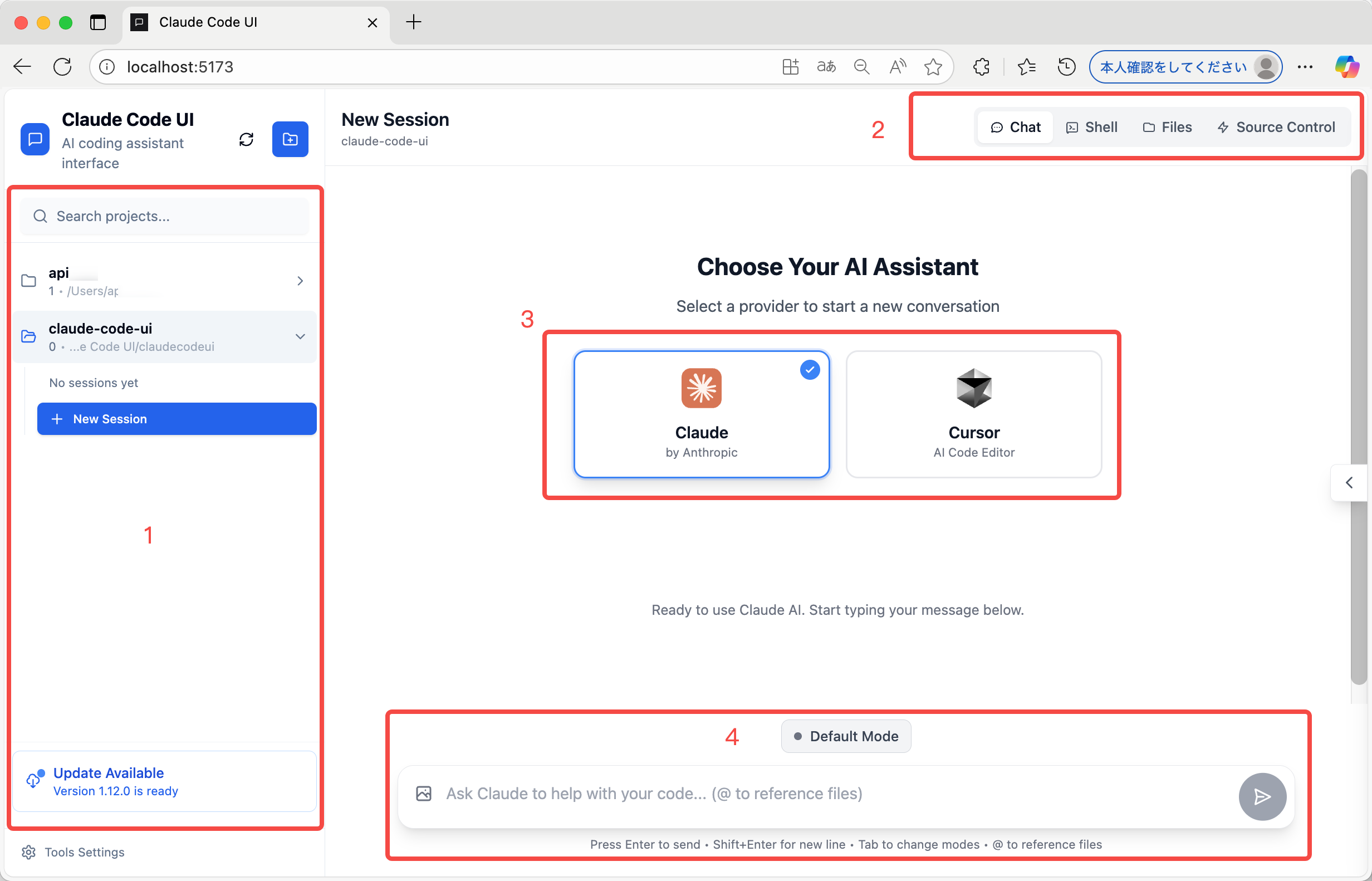Open the Source Control tab
1372x881 pixels.
pyautogui.click(x=1276, y=127)
